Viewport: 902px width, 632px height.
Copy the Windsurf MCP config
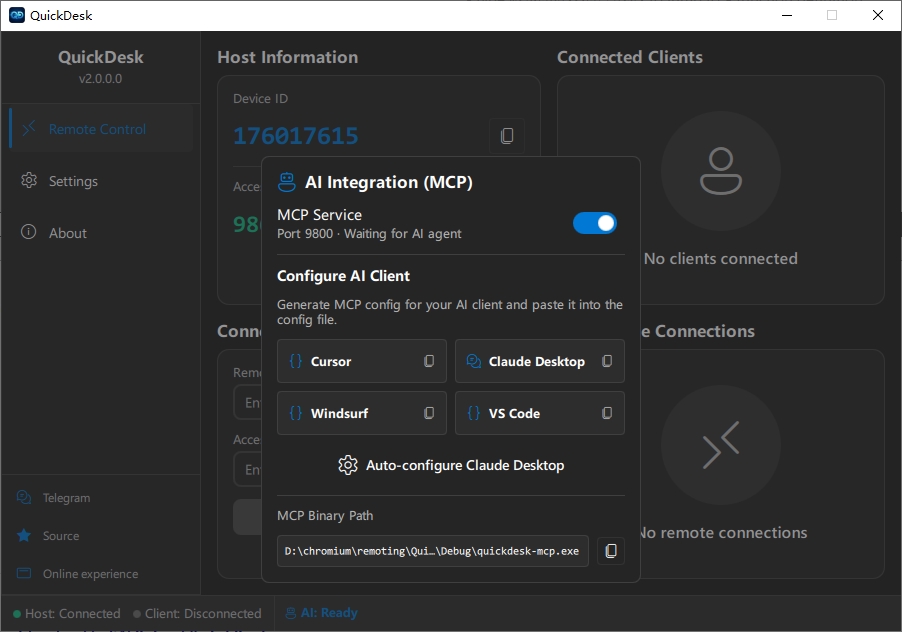(429, 413)
